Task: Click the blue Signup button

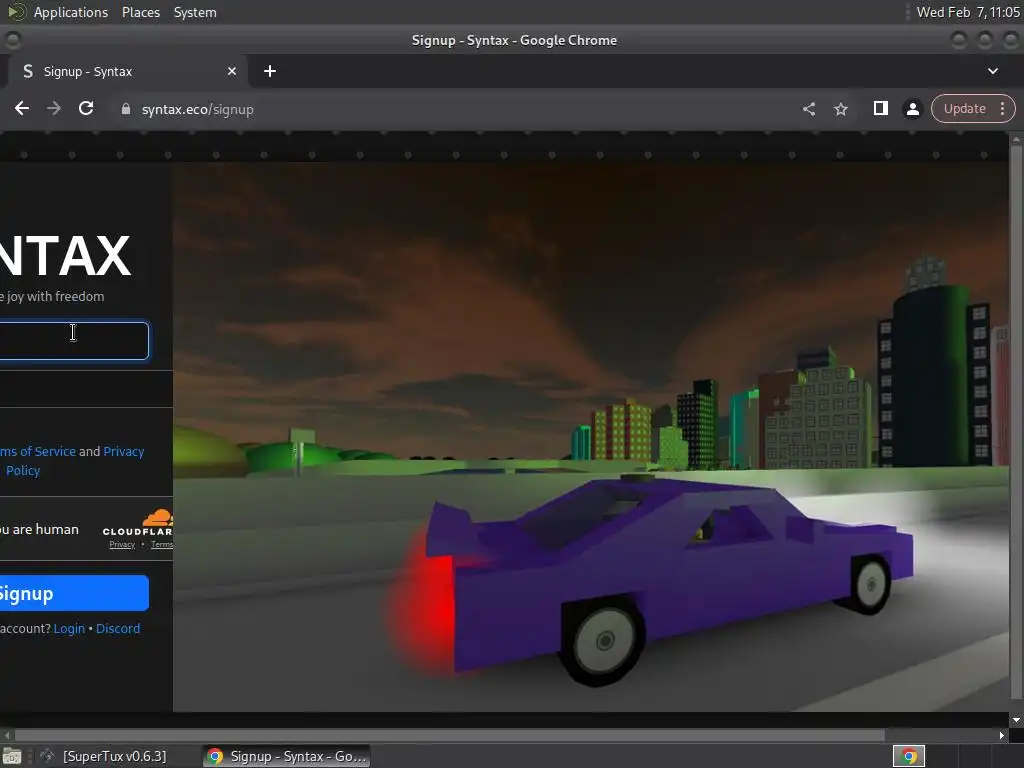Action: (x=74, y=593)
